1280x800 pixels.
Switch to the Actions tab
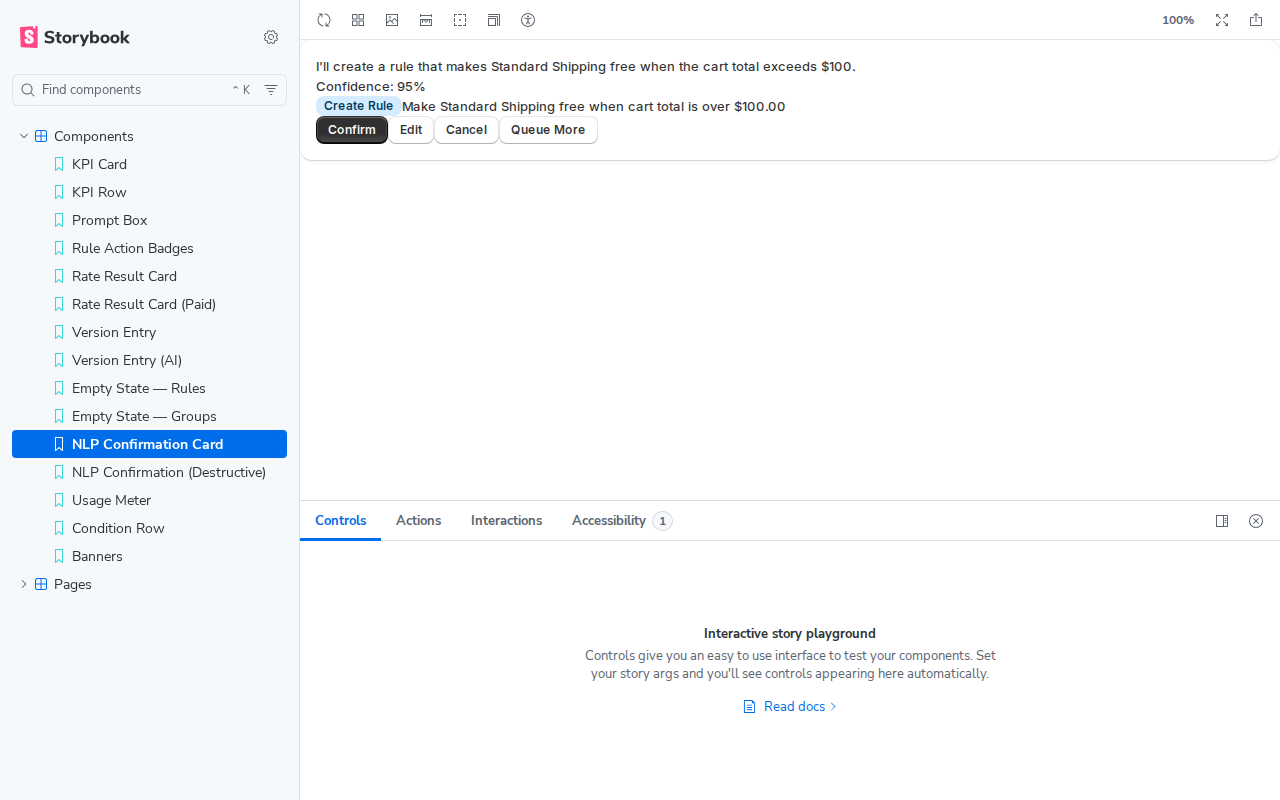coord(418,521)
